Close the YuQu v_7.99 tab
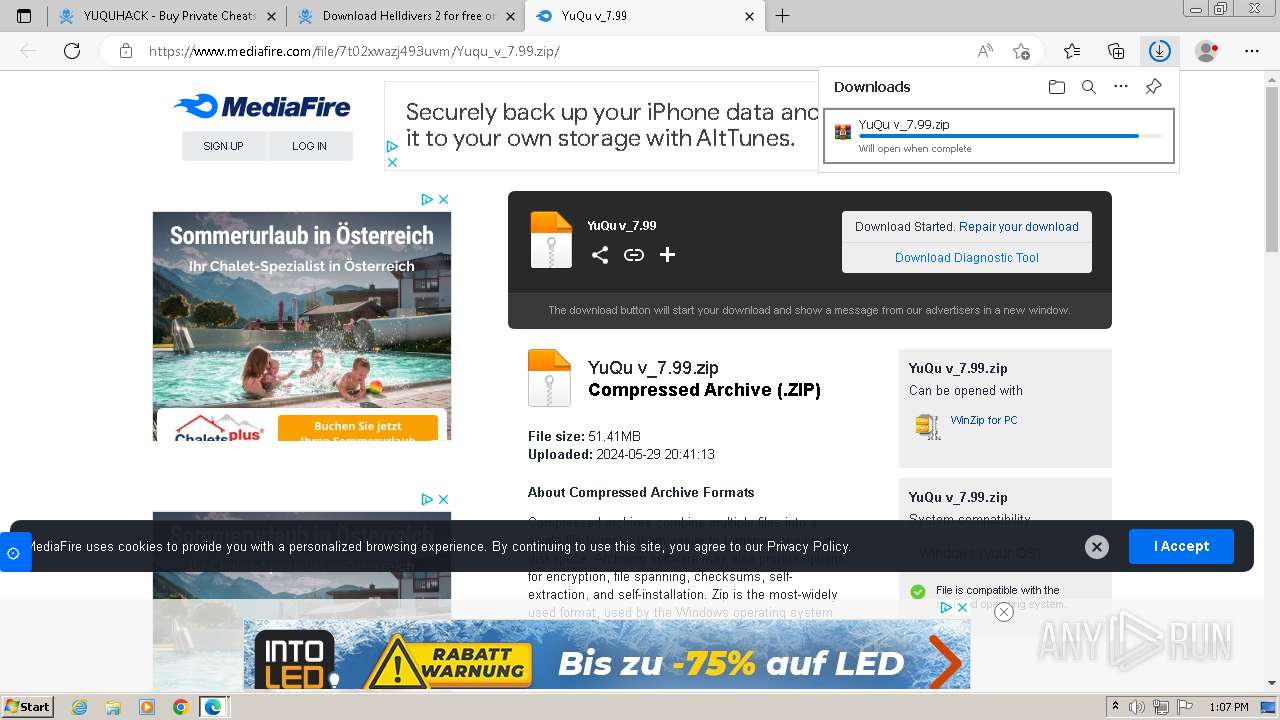This screenshot has height=720, width=1280. point(750,16)
